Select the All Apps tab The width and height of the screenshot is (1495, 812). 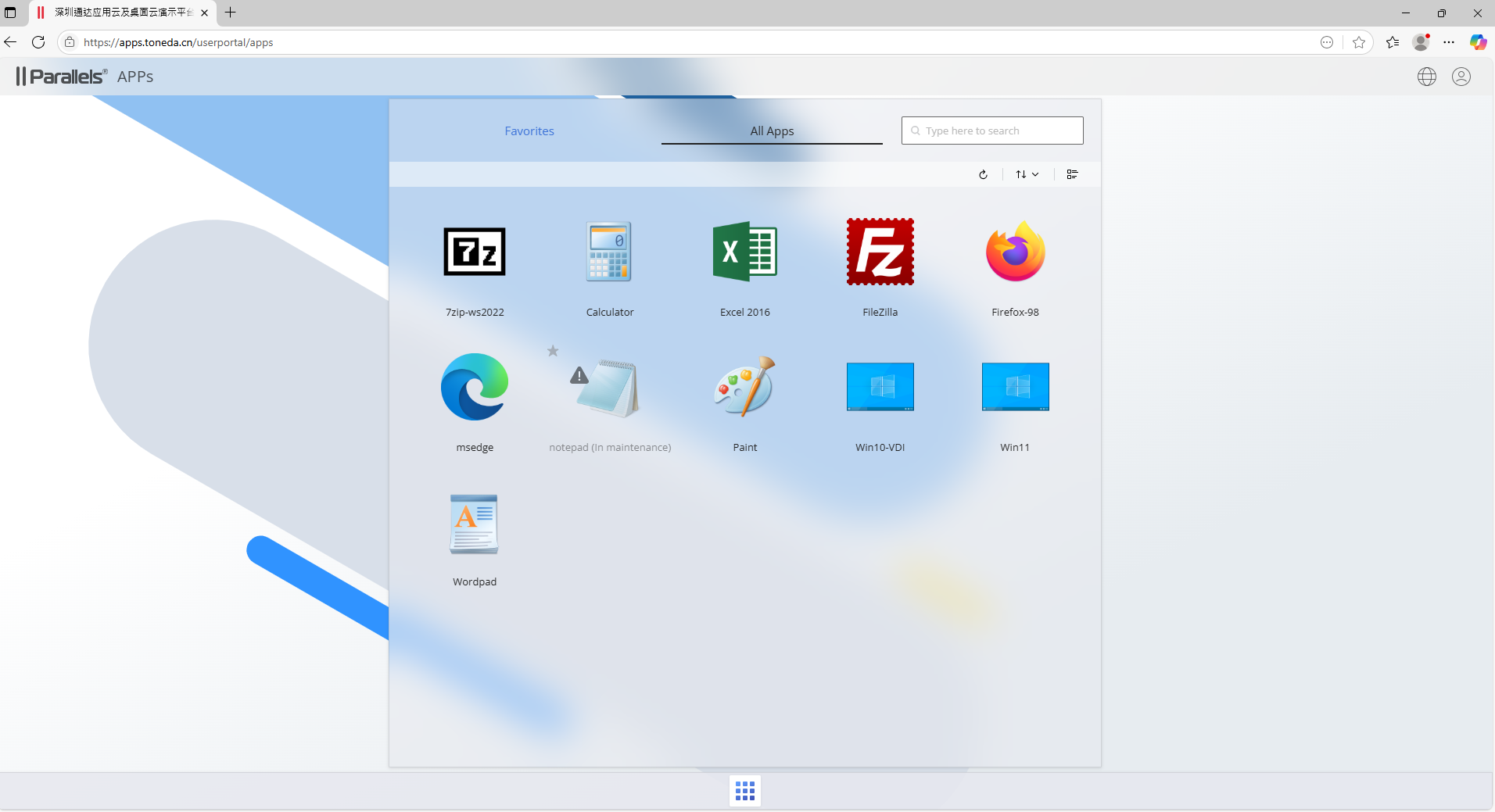point(772,131)
